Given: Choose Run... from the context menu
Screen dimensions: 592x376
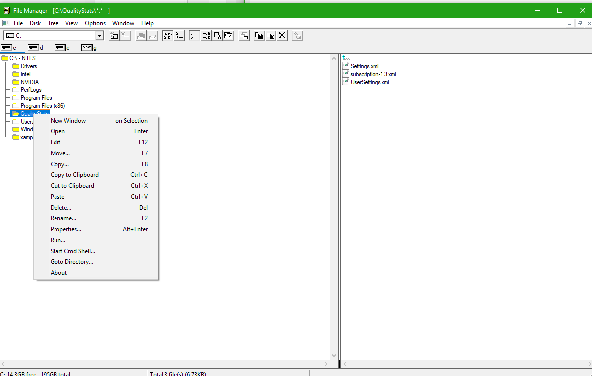Looking at the screenshot, I should coord(96,240).
